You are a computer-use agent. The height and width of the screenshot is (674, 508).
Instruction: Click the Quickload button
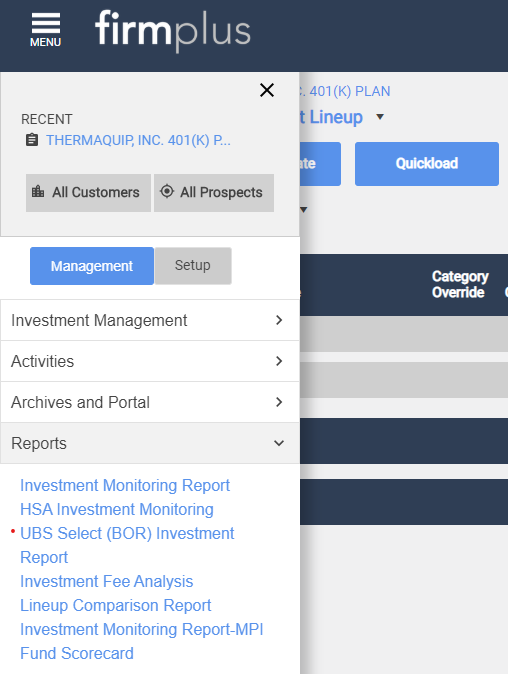tap(427, 164)
